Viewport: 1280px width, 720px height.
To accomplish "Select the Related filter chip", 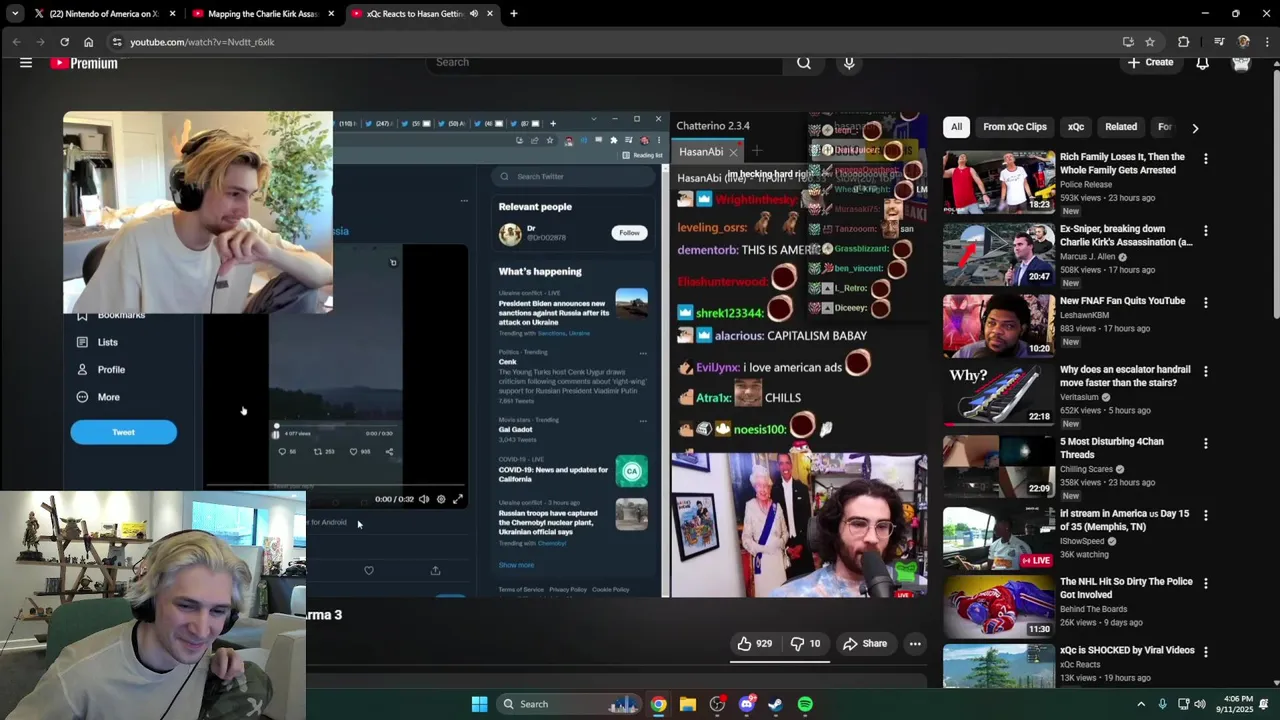I will click(x=1121, y=127).
